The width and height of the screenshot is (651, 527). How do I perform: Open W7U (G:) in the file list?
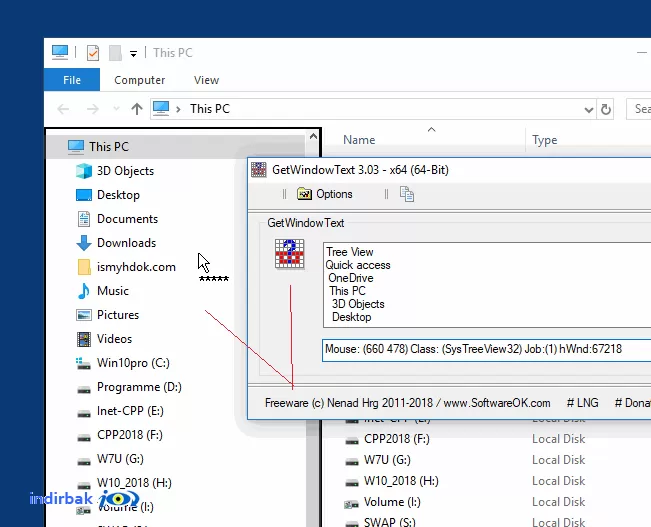pyautogui.click(x=387, y=460)
